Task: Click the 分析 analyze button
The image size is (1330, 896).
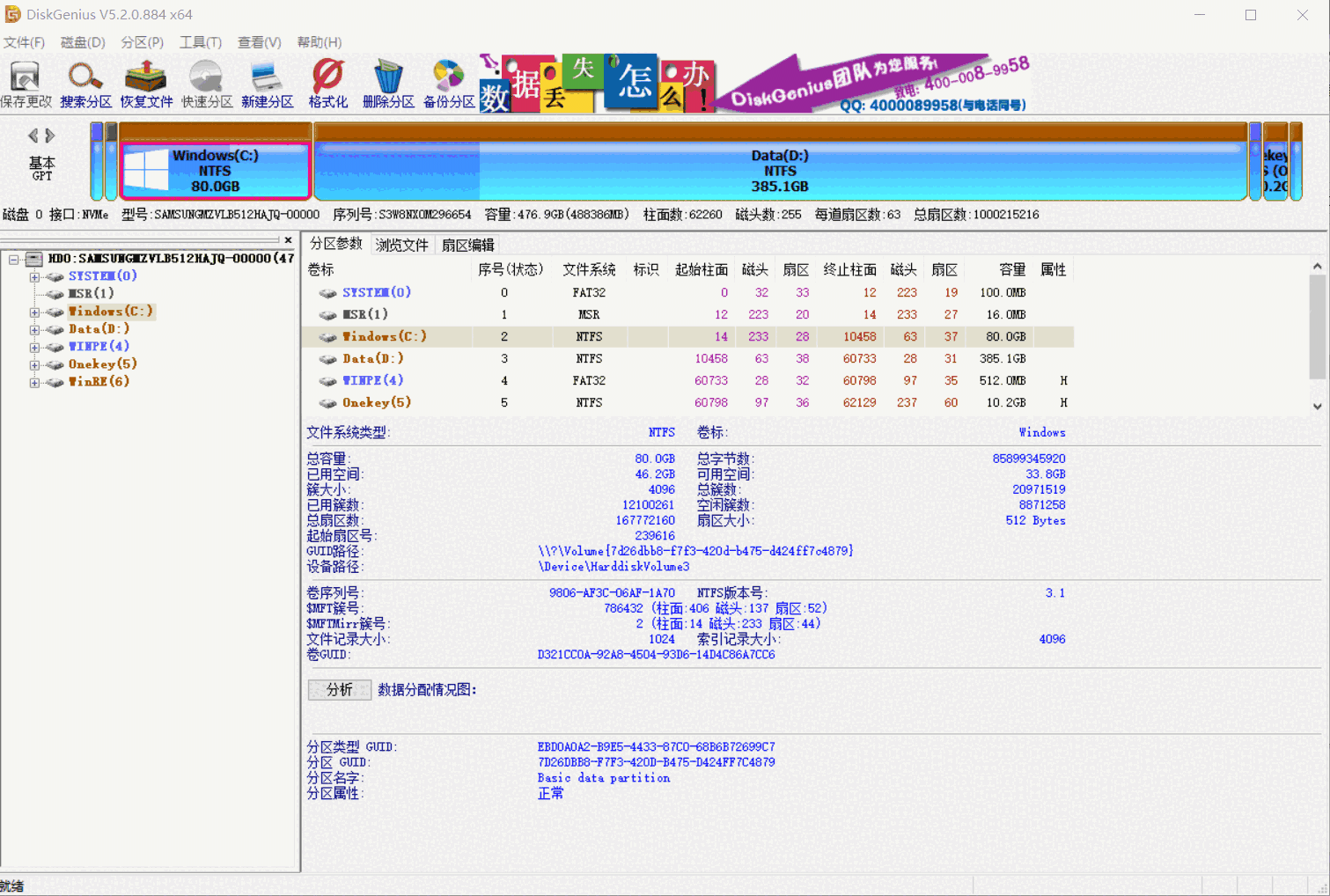Action: (338, 689)
